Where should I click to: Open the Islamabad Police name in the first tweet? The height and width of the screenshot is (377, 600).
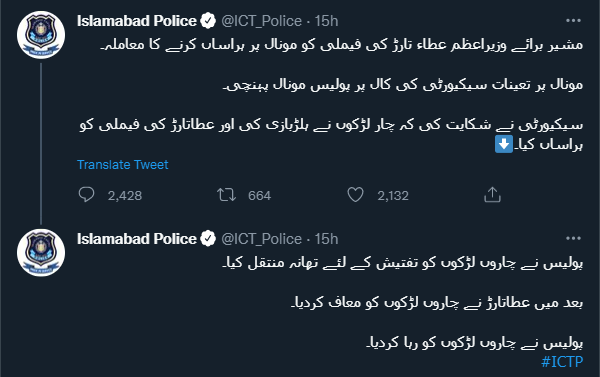137,21
